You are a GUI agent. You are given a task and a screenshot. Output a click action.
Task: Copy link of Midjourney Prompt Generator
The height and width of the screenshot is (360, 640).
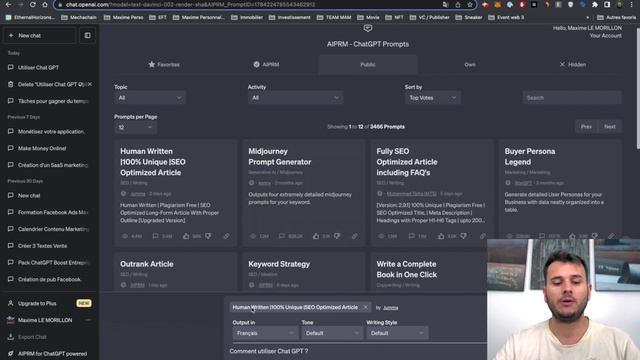coord(354,236)
